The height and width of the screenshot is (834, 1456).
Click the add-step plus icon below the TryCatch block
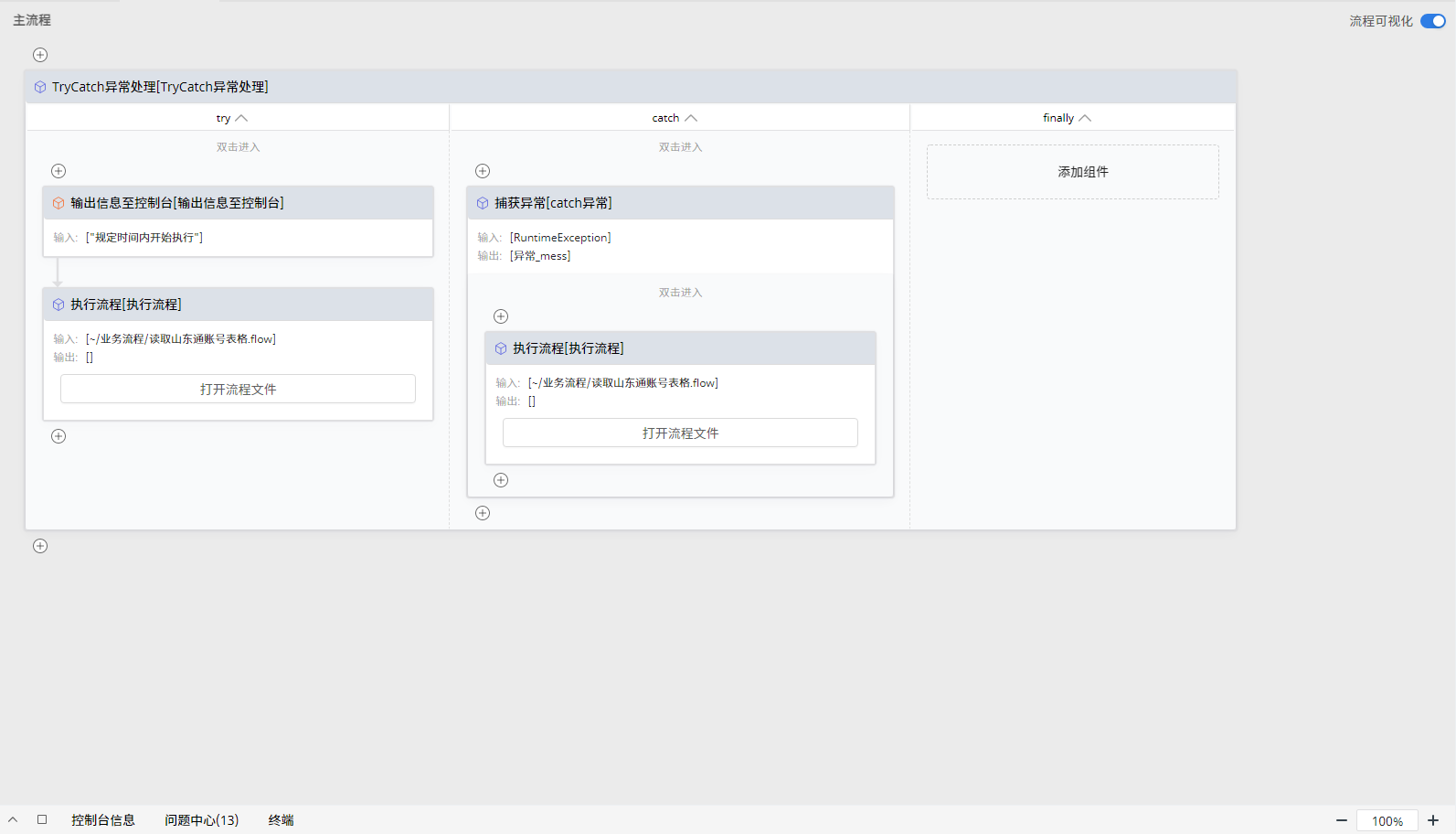40,546
